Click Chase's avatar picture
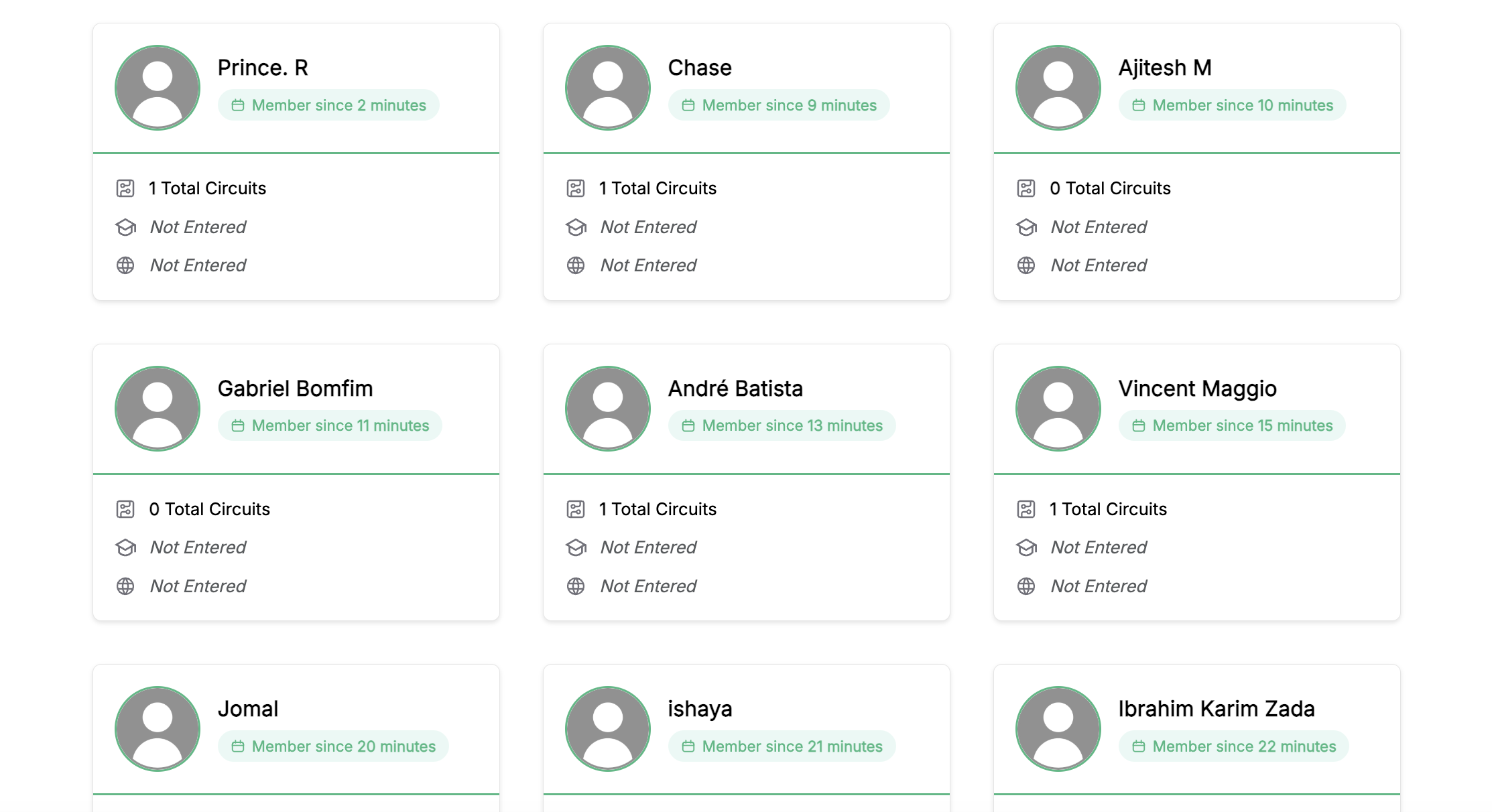1492x812 pixels. click(607, 87)
